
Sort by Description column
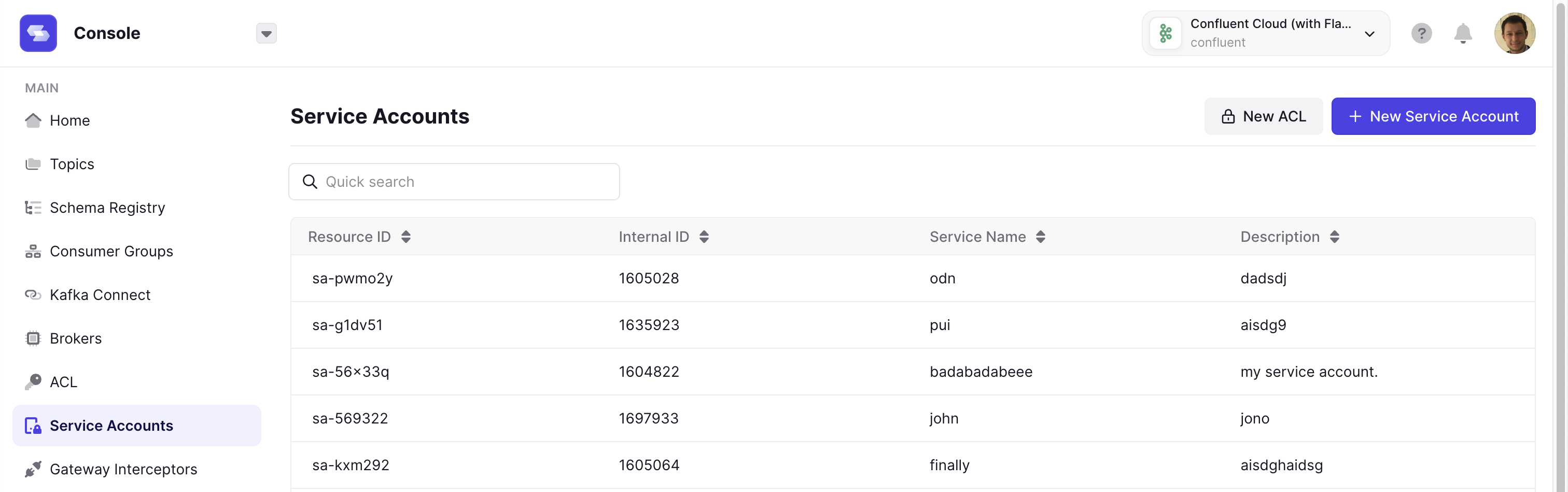tap(1334, 237)
